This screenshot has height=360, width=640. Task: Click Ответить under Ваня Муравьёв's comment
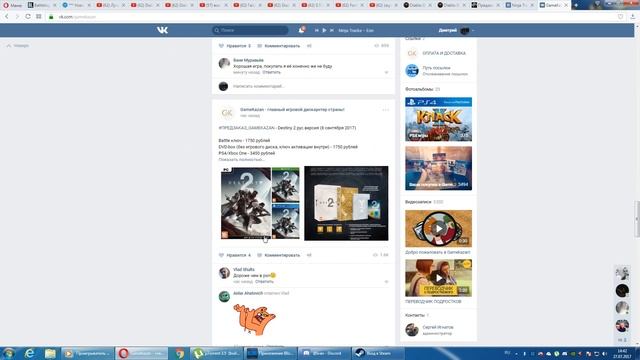coord(271,72)
